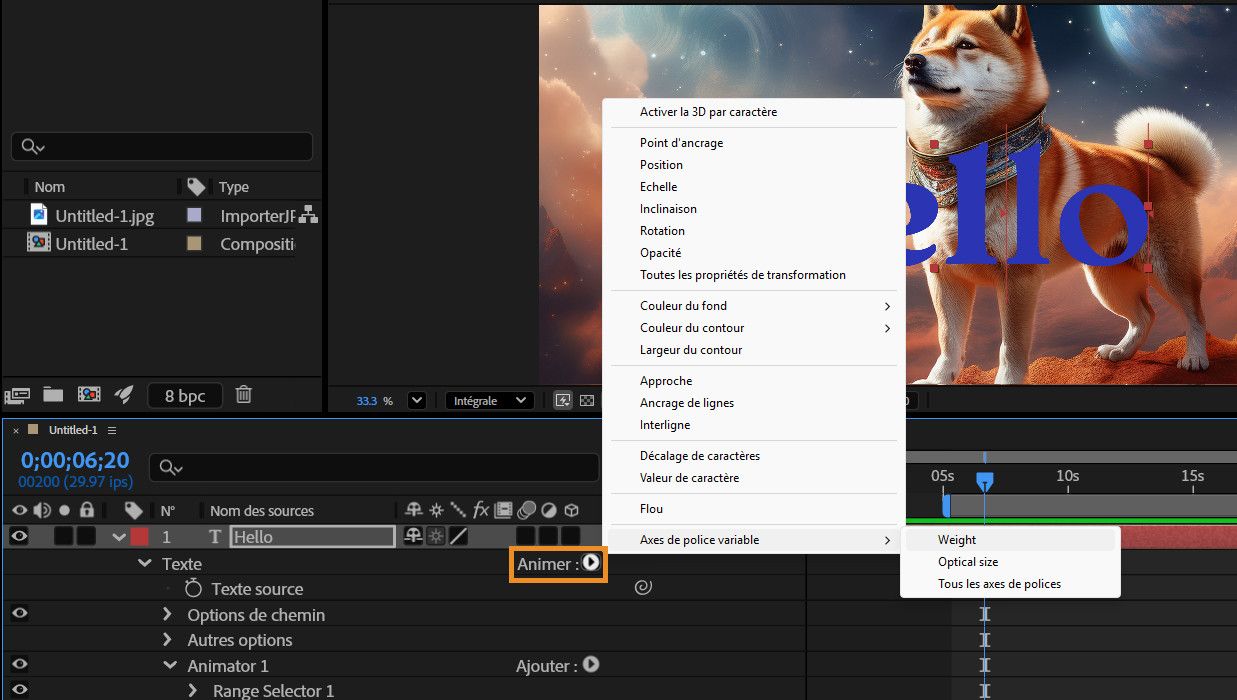The height and width of the screenshot is (700, 1237).
Task: Click the expression pick whip spiral icon
Action: click(643, 588)
